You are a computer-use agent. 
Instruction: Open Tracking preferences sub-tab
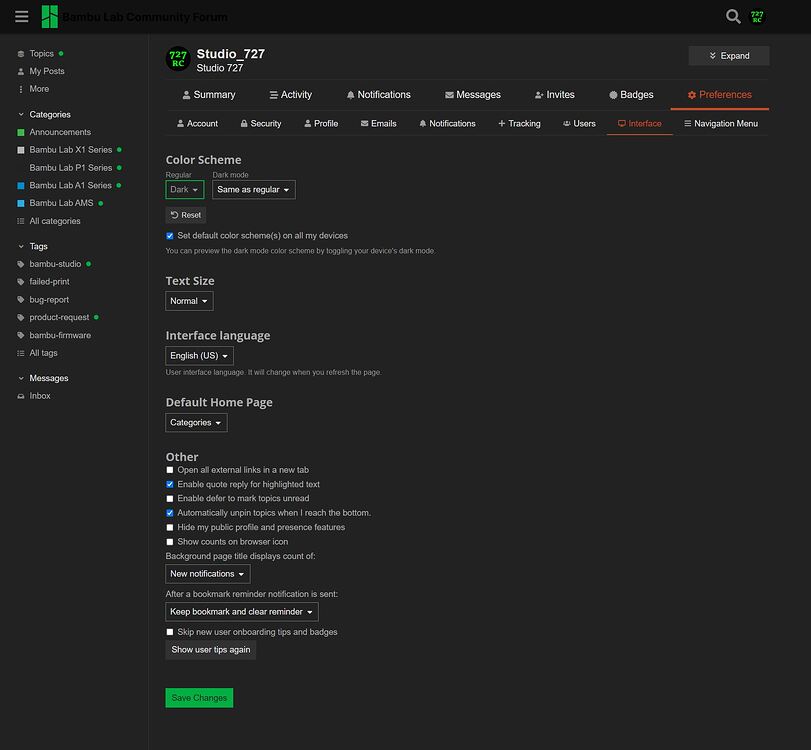point(519,124)
